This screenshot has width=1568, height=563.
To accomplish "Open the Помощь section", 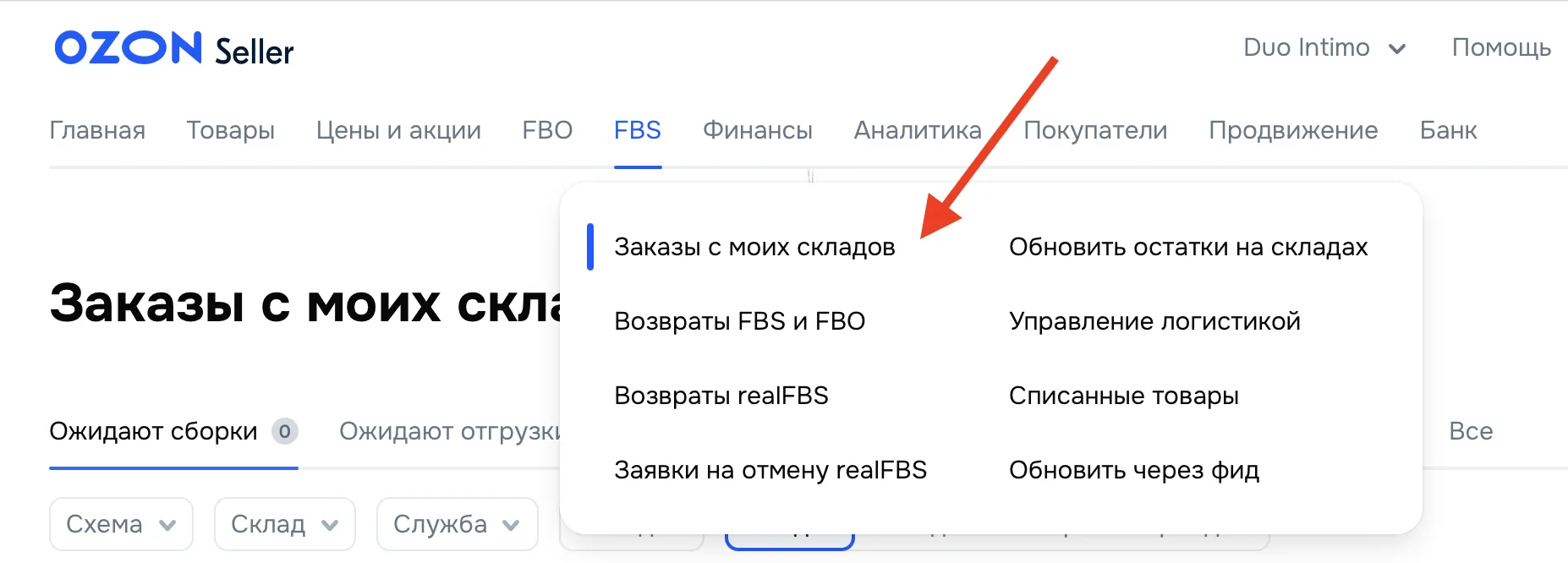I will (1501, 47).
